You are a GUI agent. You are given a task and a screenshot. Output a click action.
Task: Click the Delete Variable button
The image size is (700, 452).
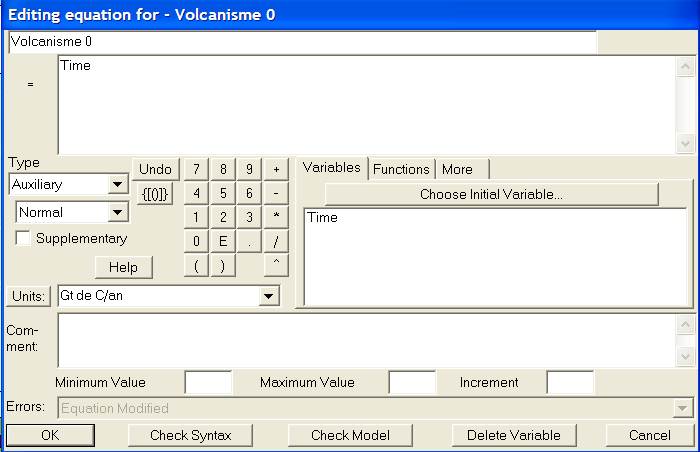point(514,435)
